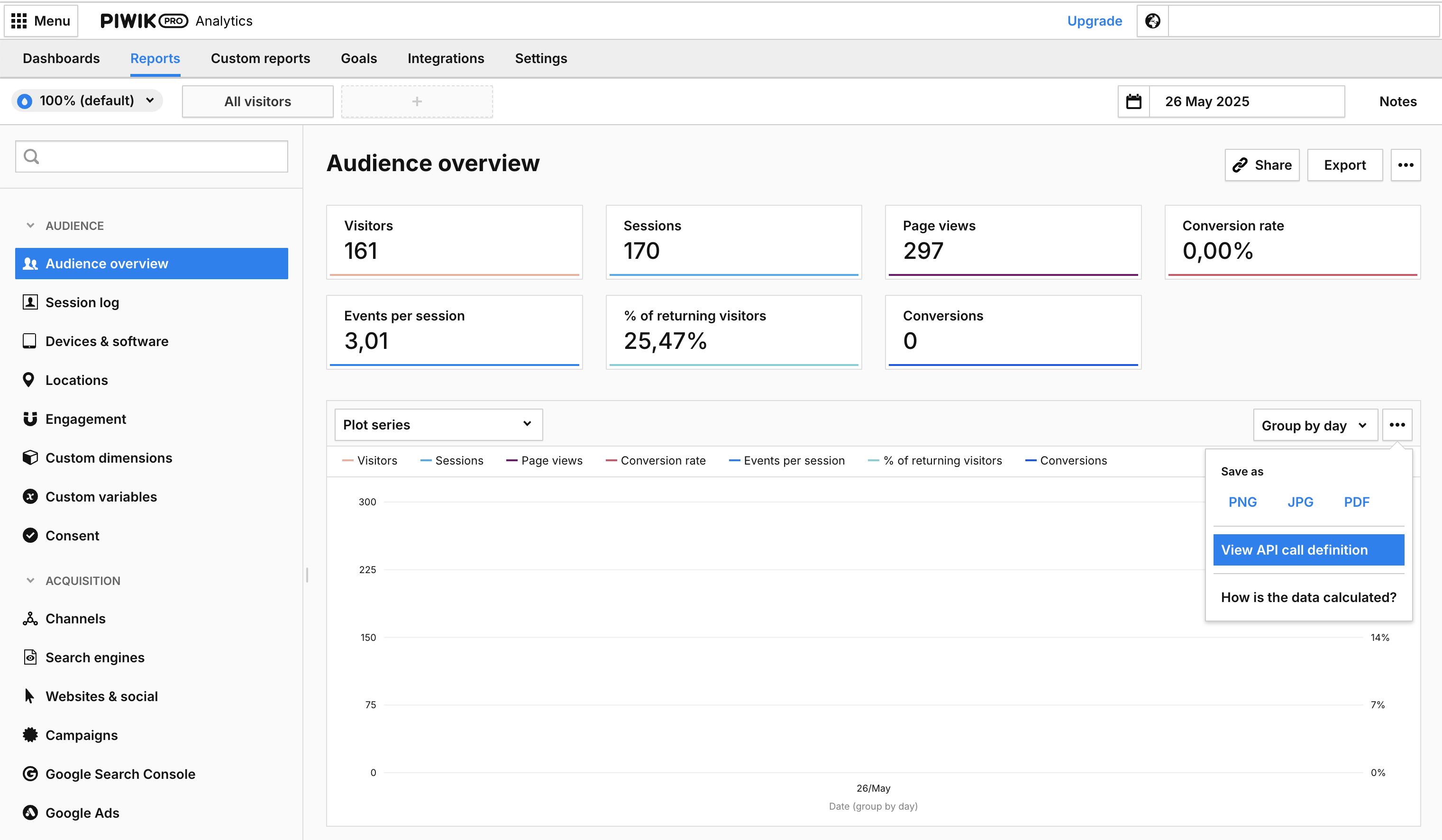Click the Consent checkmark icon
The height and width of the screenshot is (840, 1442).
coord(30,536)
